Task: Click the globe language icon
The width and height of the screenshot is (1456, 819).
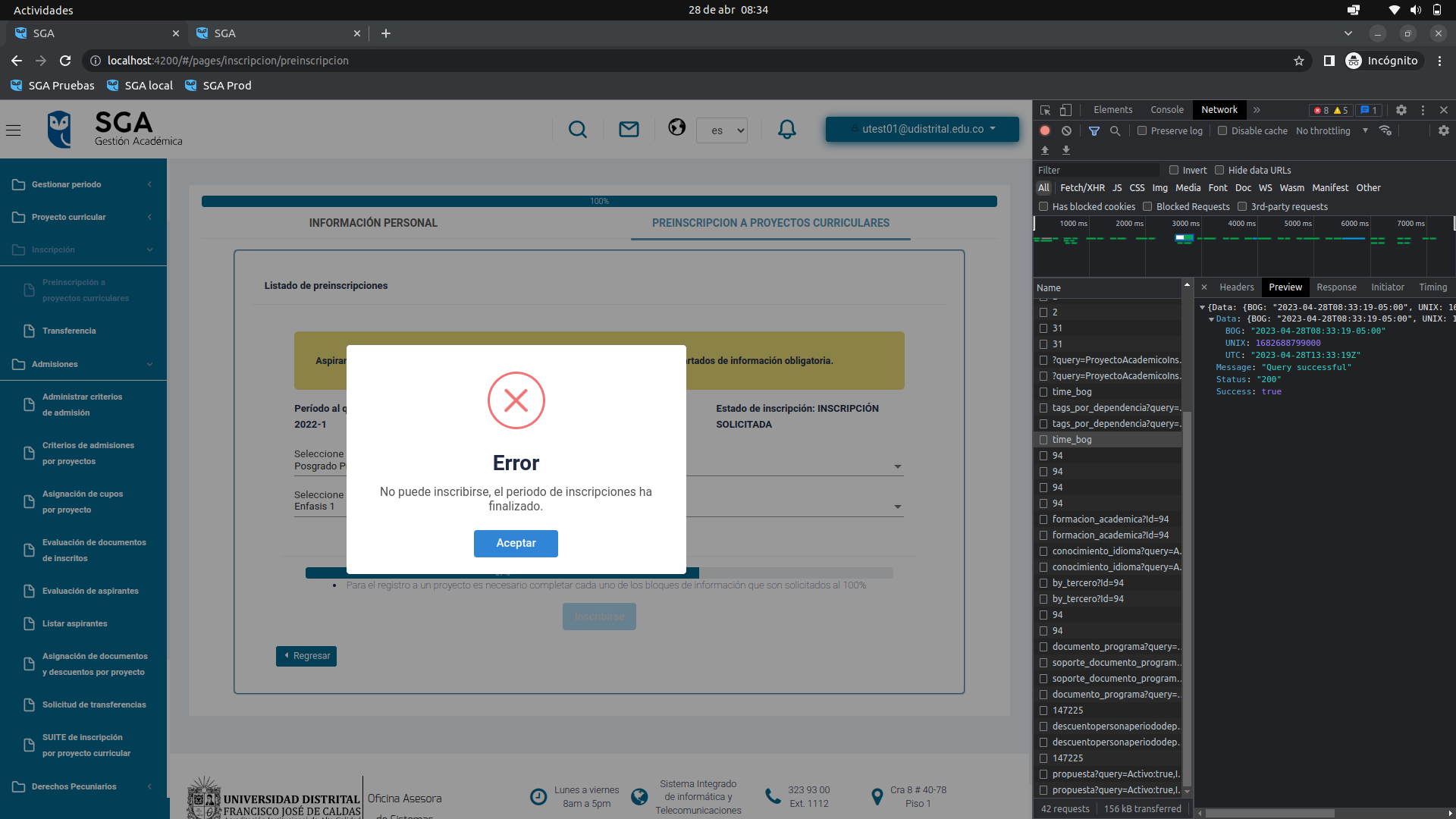Action: point(676,127)
